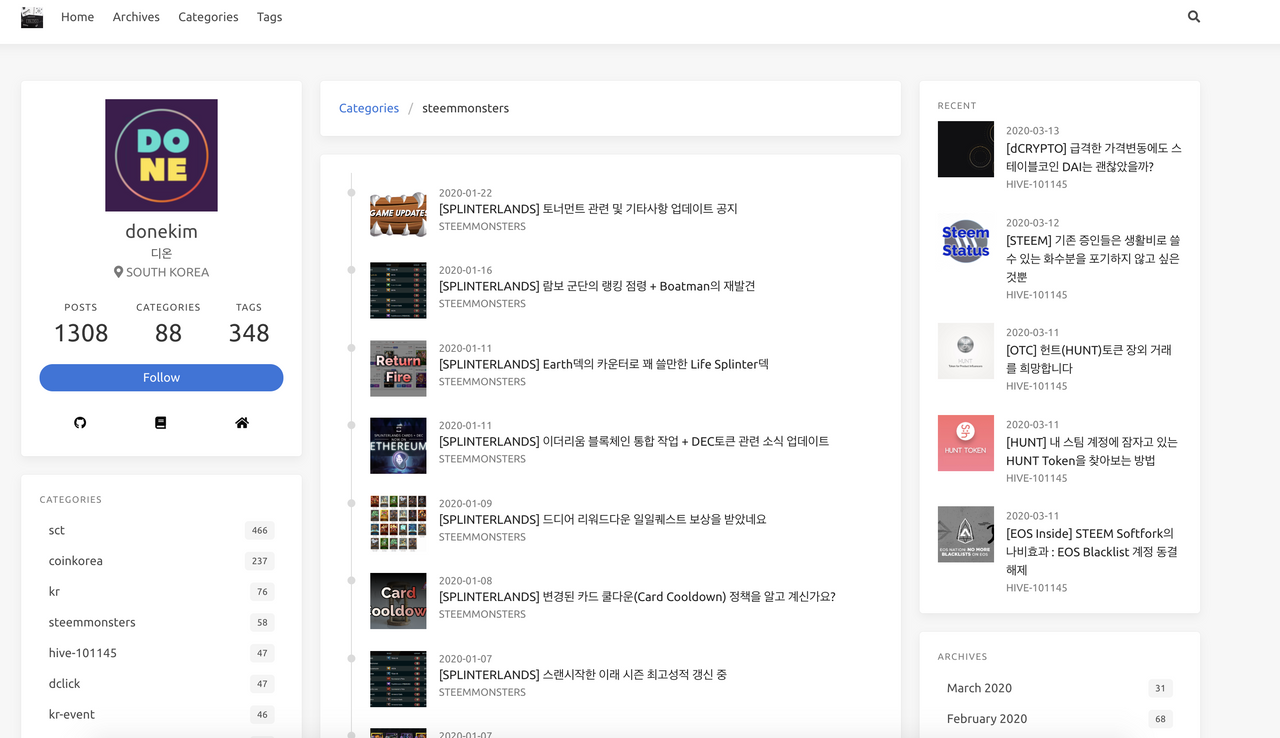Click the Return Fire post thumbnail

[398, 368]
